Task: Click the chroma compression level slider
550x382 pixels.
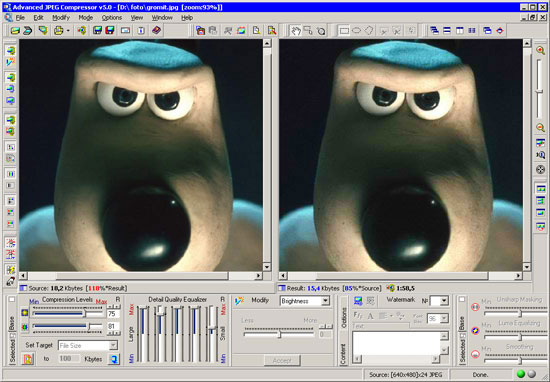Action: (x=67, y=327)
